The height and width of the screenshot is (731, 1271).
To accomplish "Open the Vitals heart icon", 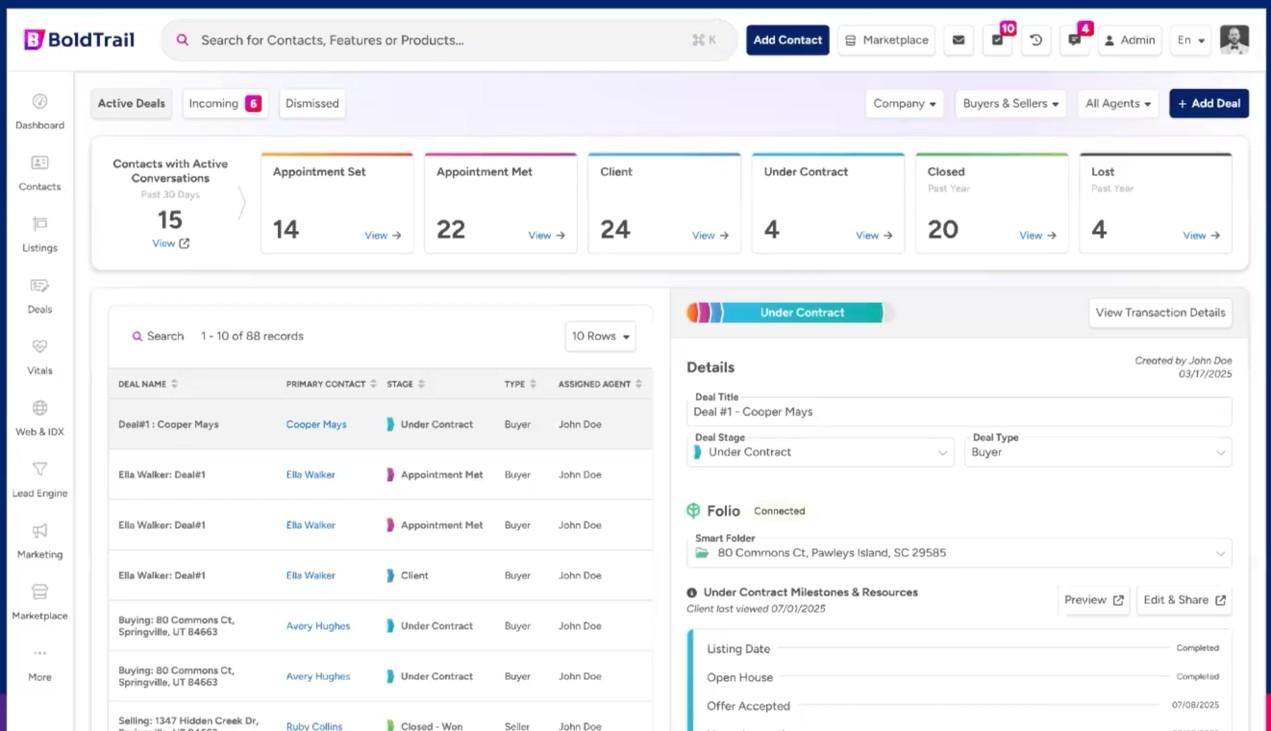I will point(40,347).
